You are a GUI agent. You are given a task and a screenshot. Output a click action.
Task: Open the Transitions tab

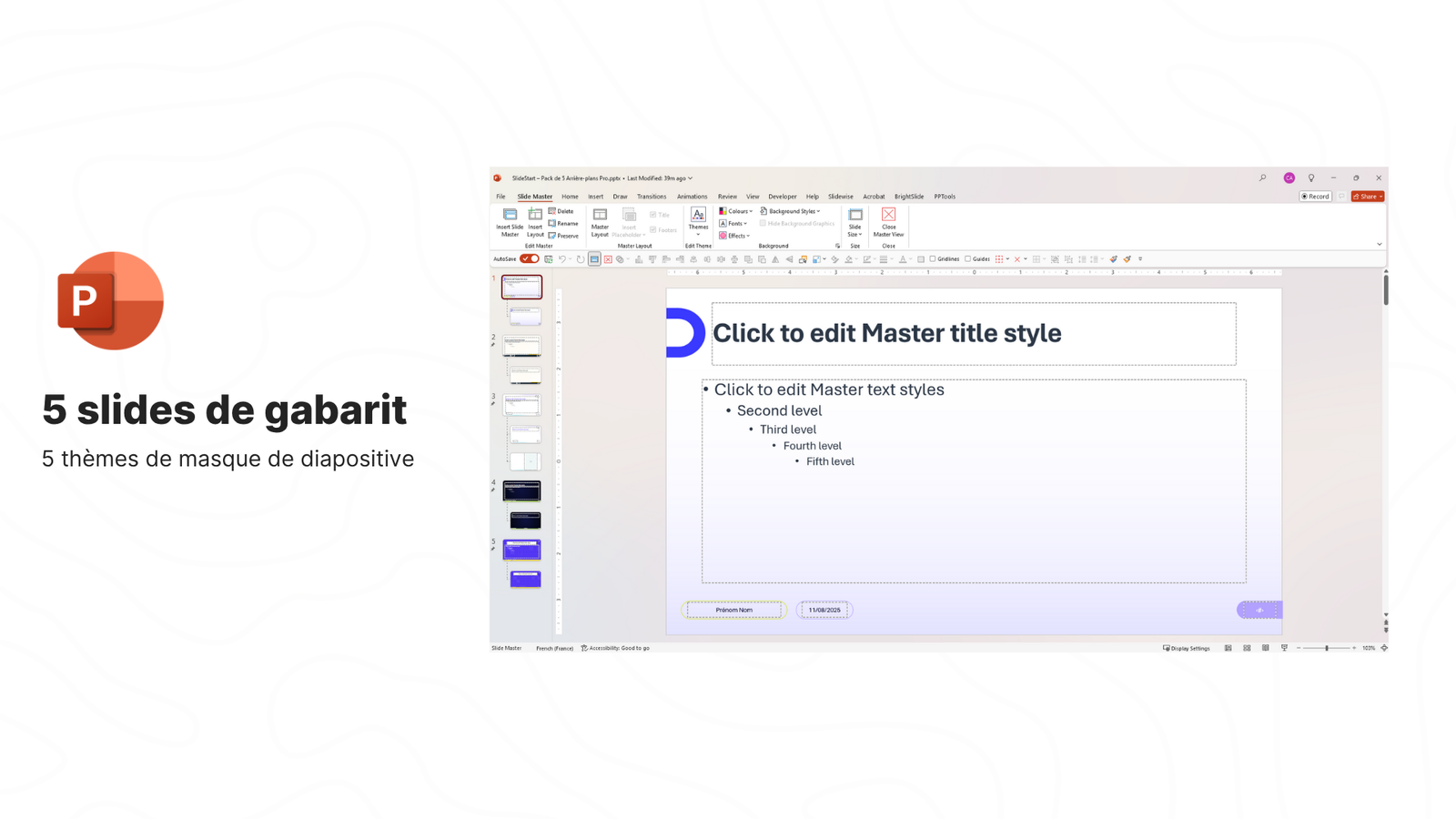click(651, 197)
